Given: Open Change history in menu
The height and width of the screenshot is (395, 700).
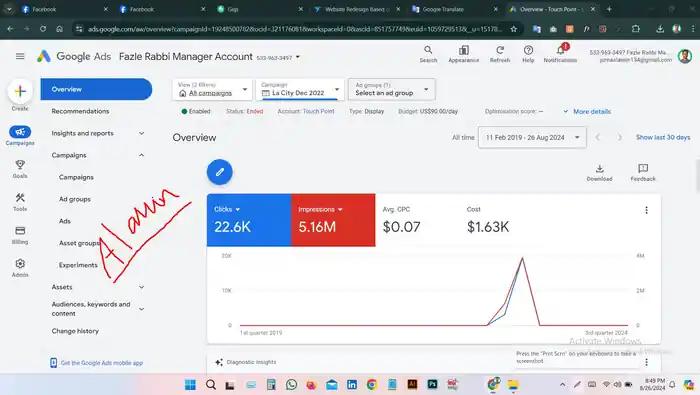Looking at the screenshot, I should 75,331.
